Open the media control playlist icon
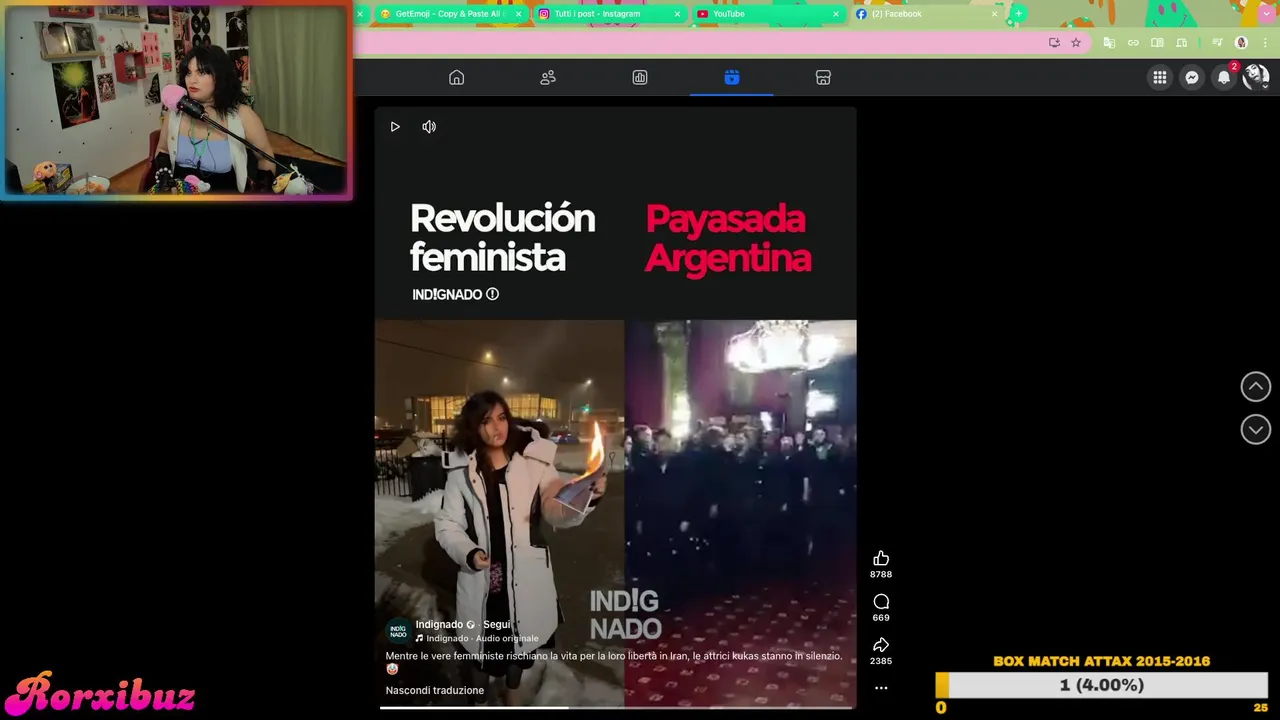This screenshot has width=1280, height=720. click(1217, 43)
